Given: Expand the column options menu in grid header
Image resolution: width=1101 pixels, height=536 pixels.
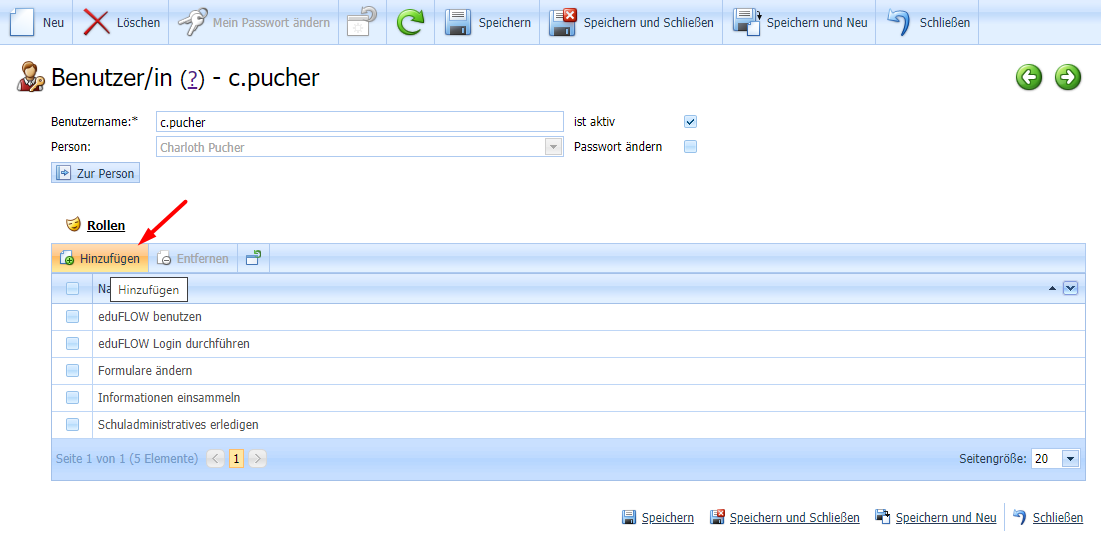Looking at the screenshot, I should pyautogui.click(x=1070, y=288).
